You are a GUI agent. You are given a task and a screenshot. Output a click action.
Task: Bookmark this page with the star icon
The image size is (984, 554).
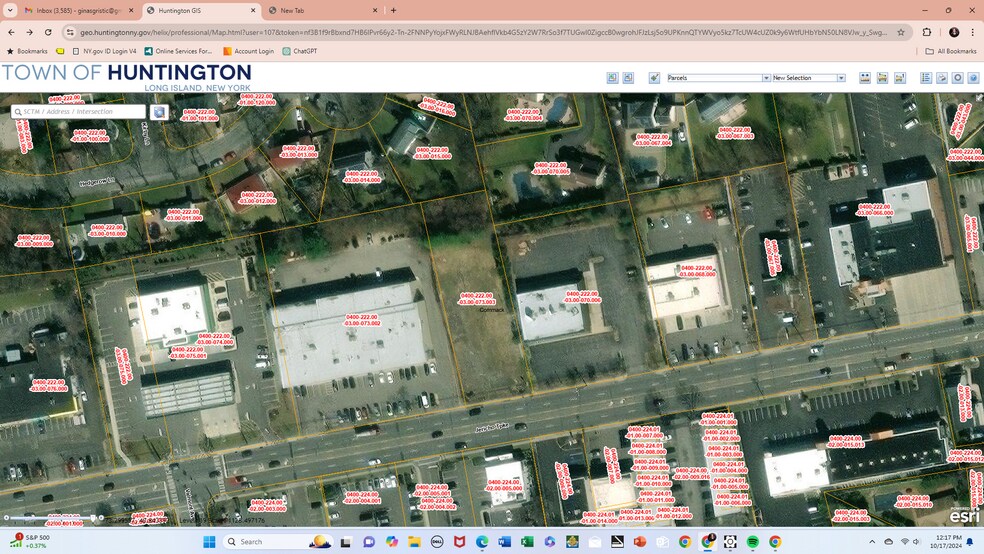(x=900, y=32)
